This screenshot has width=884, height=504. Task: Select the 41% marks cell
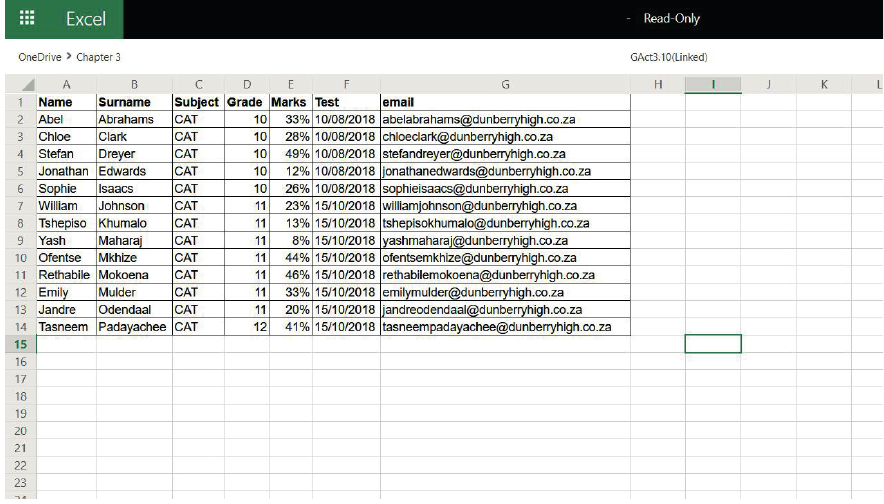tap(291, 327)
